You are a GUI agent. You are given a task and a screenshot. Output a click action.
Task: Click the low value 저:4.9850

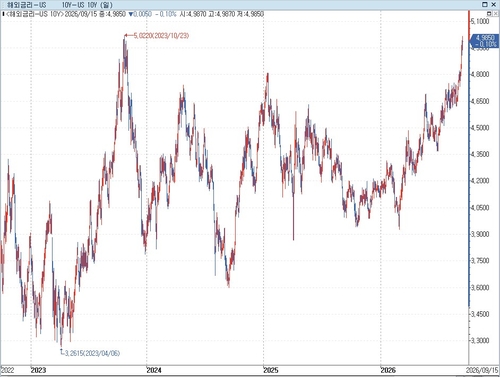coord(250,14)
